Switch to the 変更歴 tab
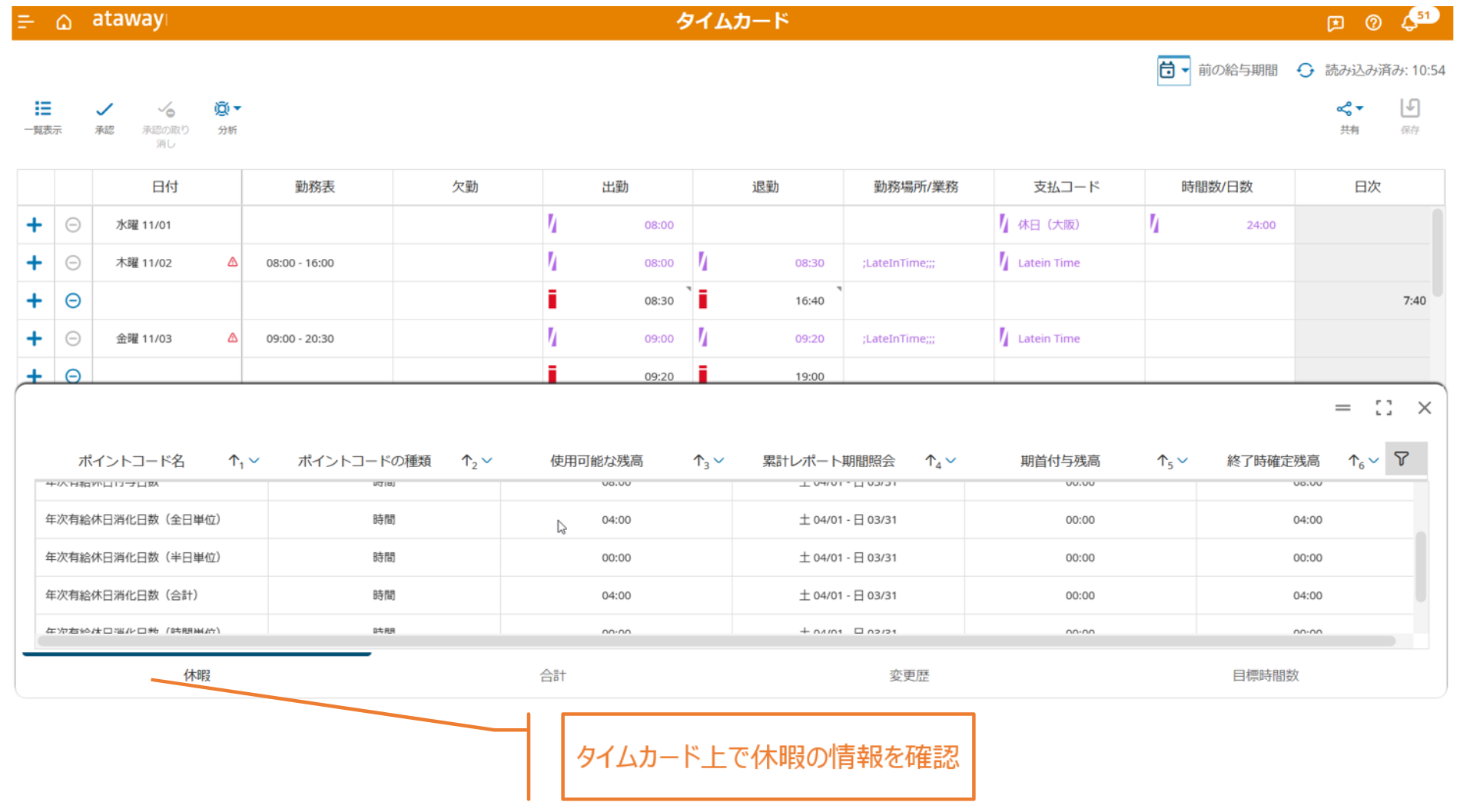Viewport: 1460px width, 812px height. coord(909,675)
